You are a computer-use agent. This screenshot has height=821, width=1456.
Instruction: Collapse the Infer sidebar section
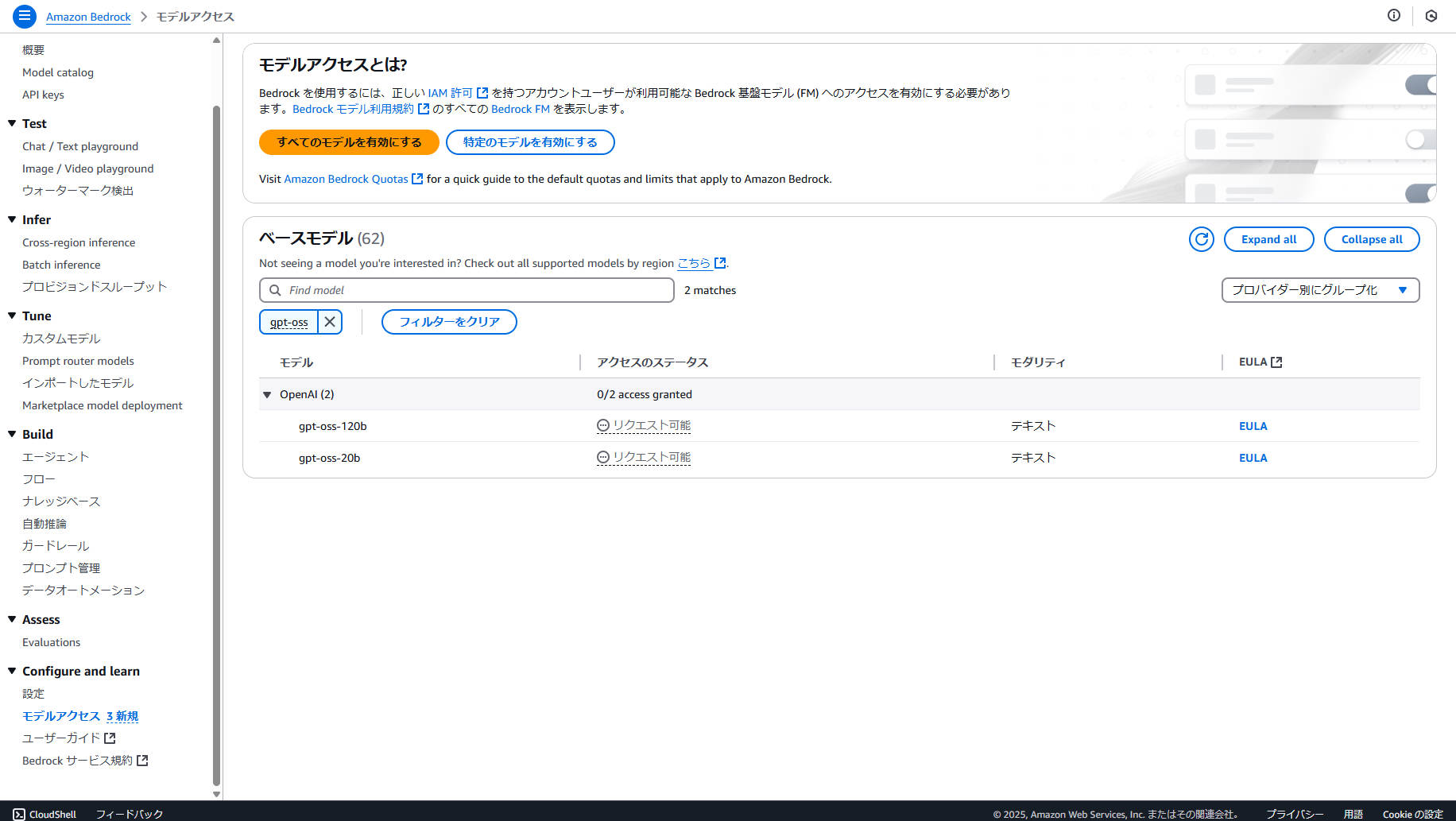click(12, 219)
